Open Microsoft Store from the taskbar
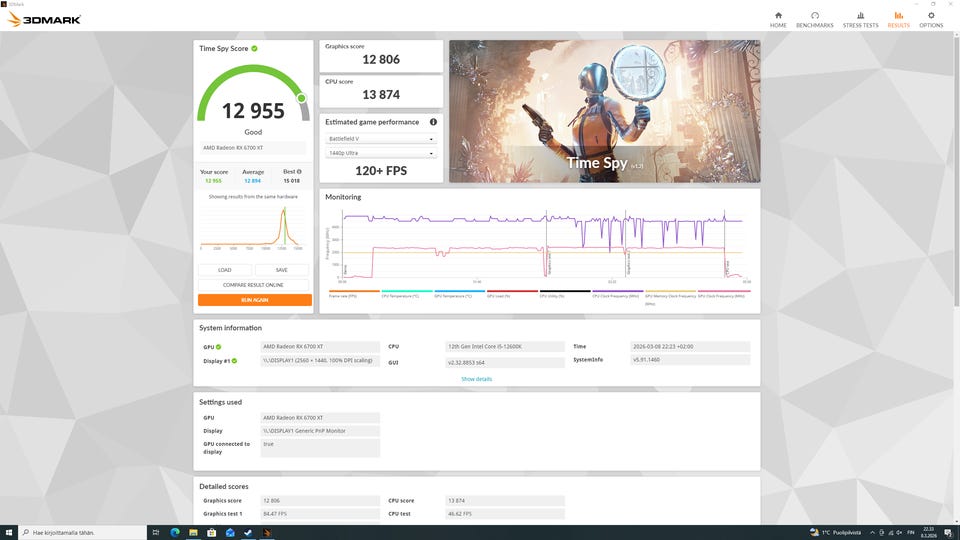The image size is (960, 540). point(211,533)
